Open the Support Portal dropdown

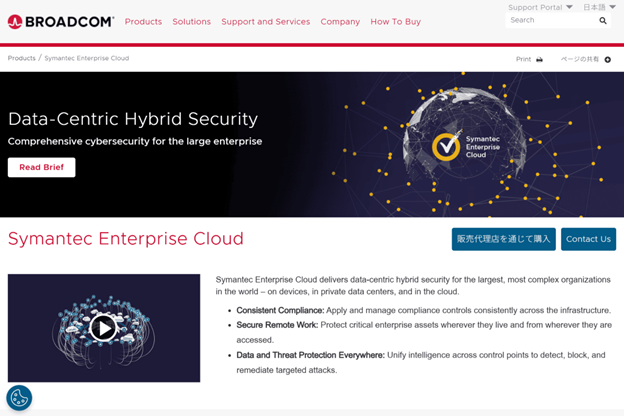(x=540, y=7)
